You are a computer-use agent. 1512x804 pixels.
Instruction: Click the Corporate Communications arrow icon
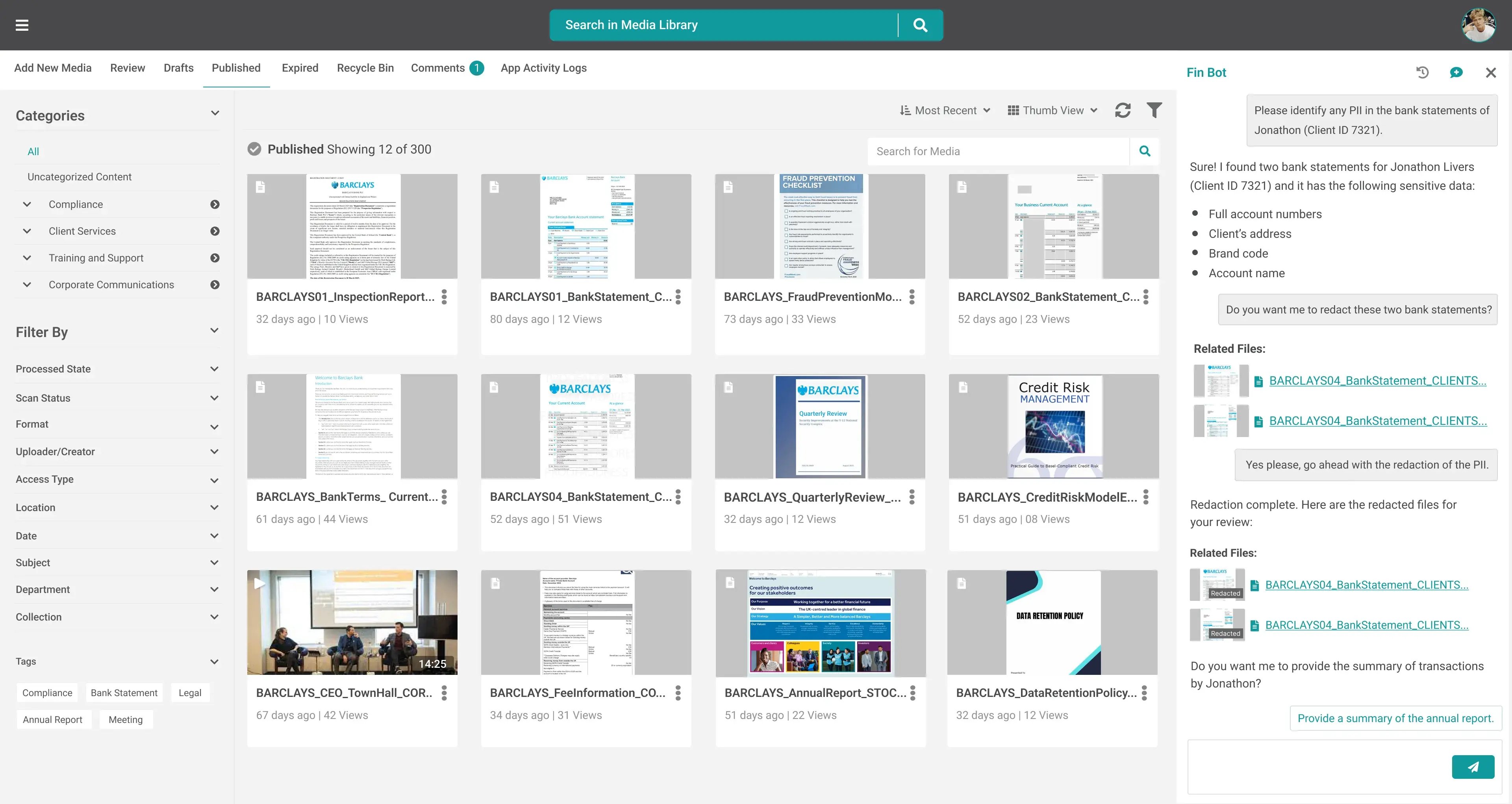click(215, 285)
